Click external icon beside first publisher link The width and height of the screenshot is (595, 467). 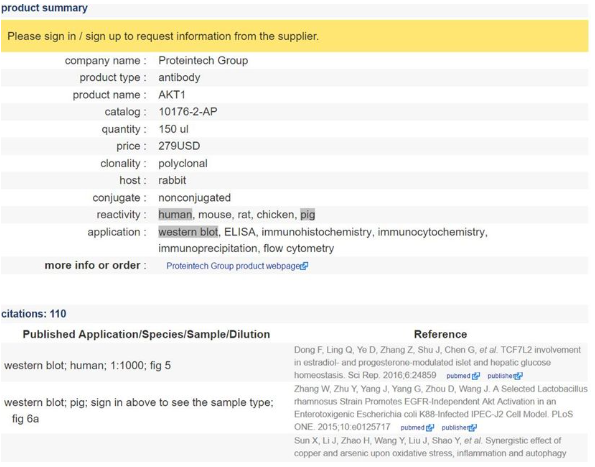pos(518,376)
